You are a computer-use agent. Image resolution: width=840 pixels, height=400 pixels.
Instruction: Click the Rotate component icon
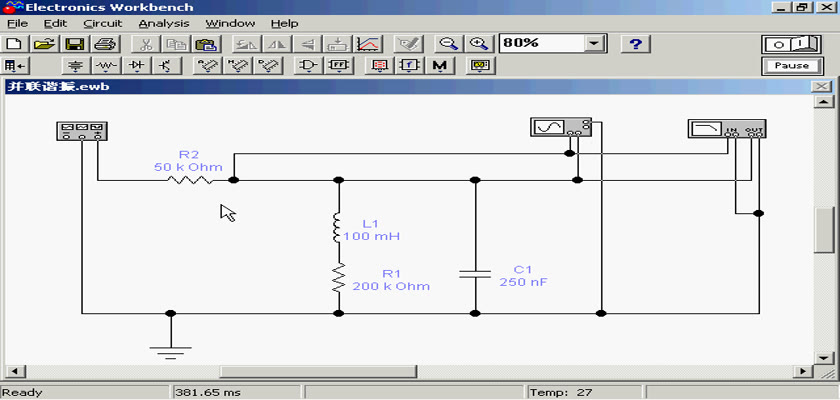[x=247, y=44]
